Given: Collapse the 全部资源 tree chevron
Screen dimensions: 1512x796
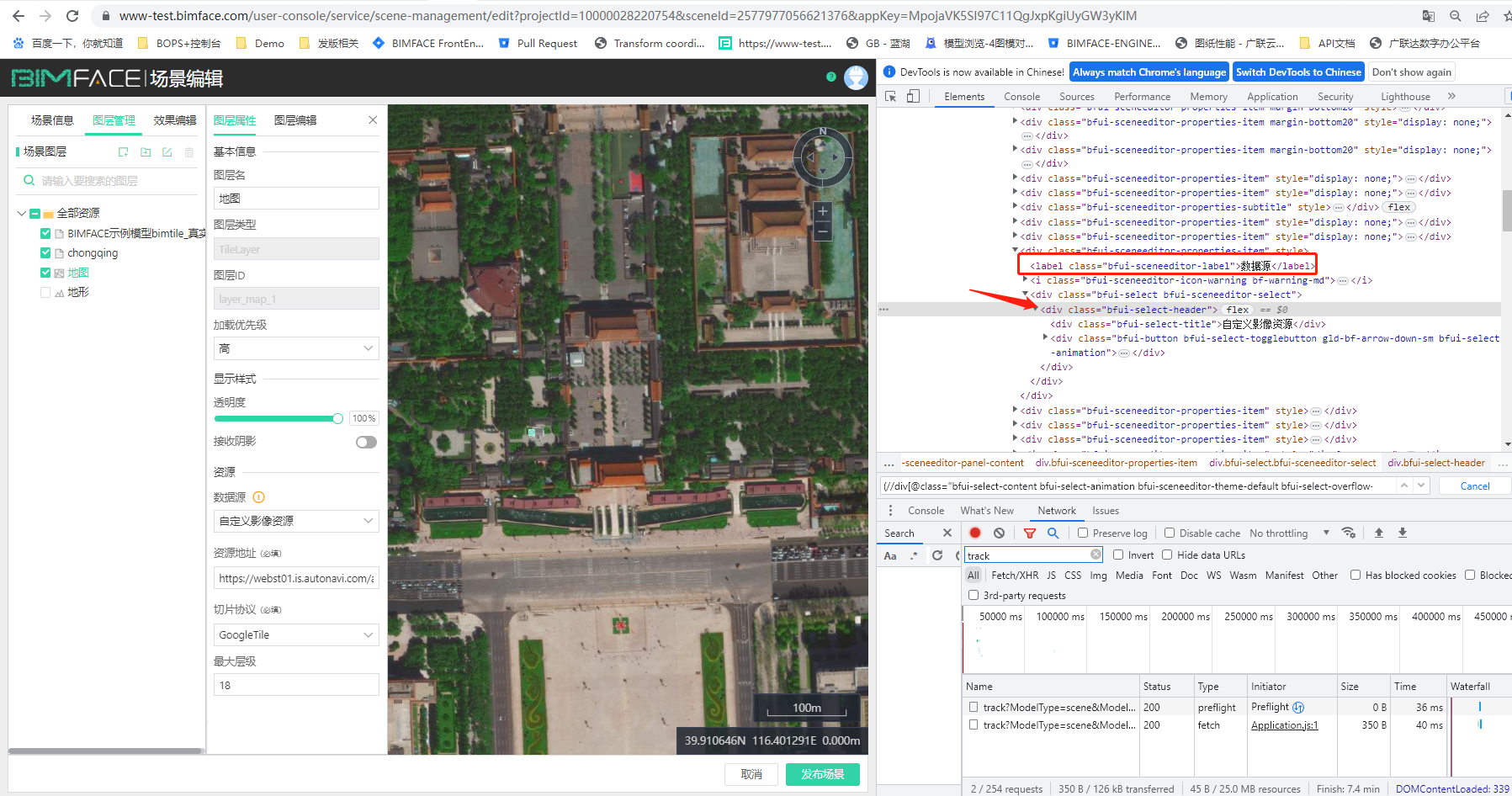Looking at the screenshot, I should [22, 214].
